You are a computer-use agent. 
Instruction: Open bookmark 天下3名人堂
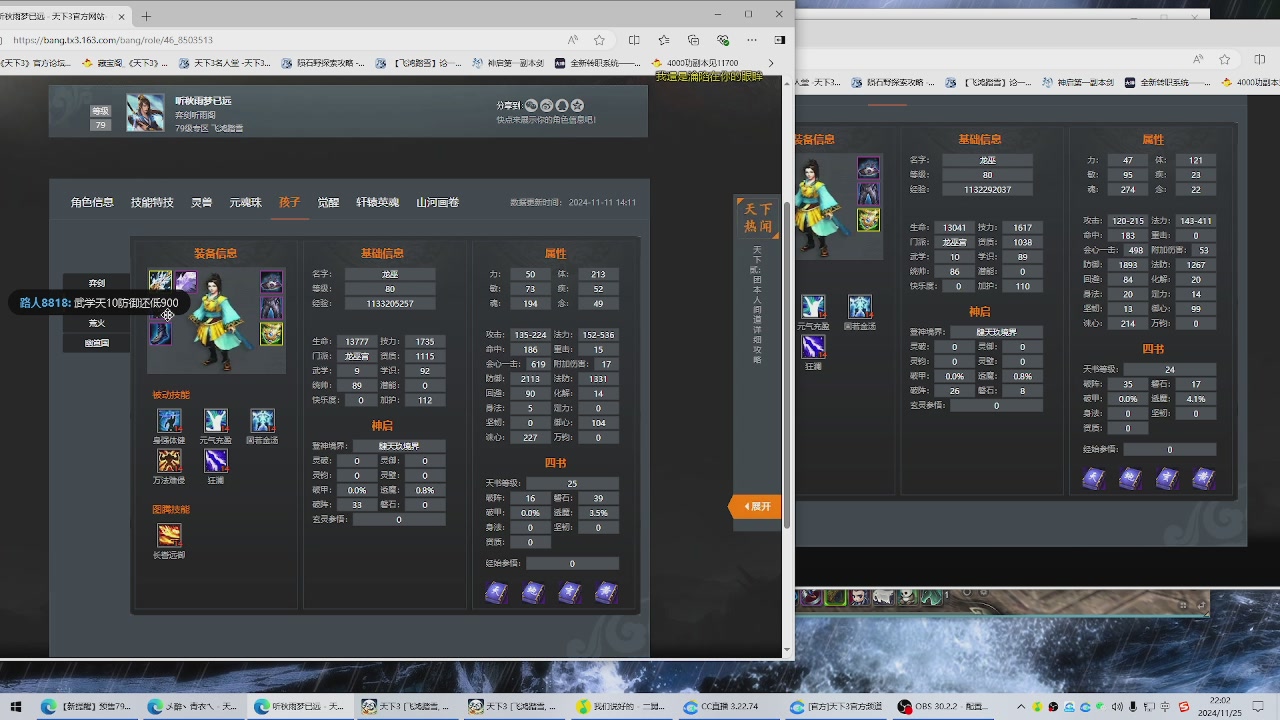coord(225,63)
